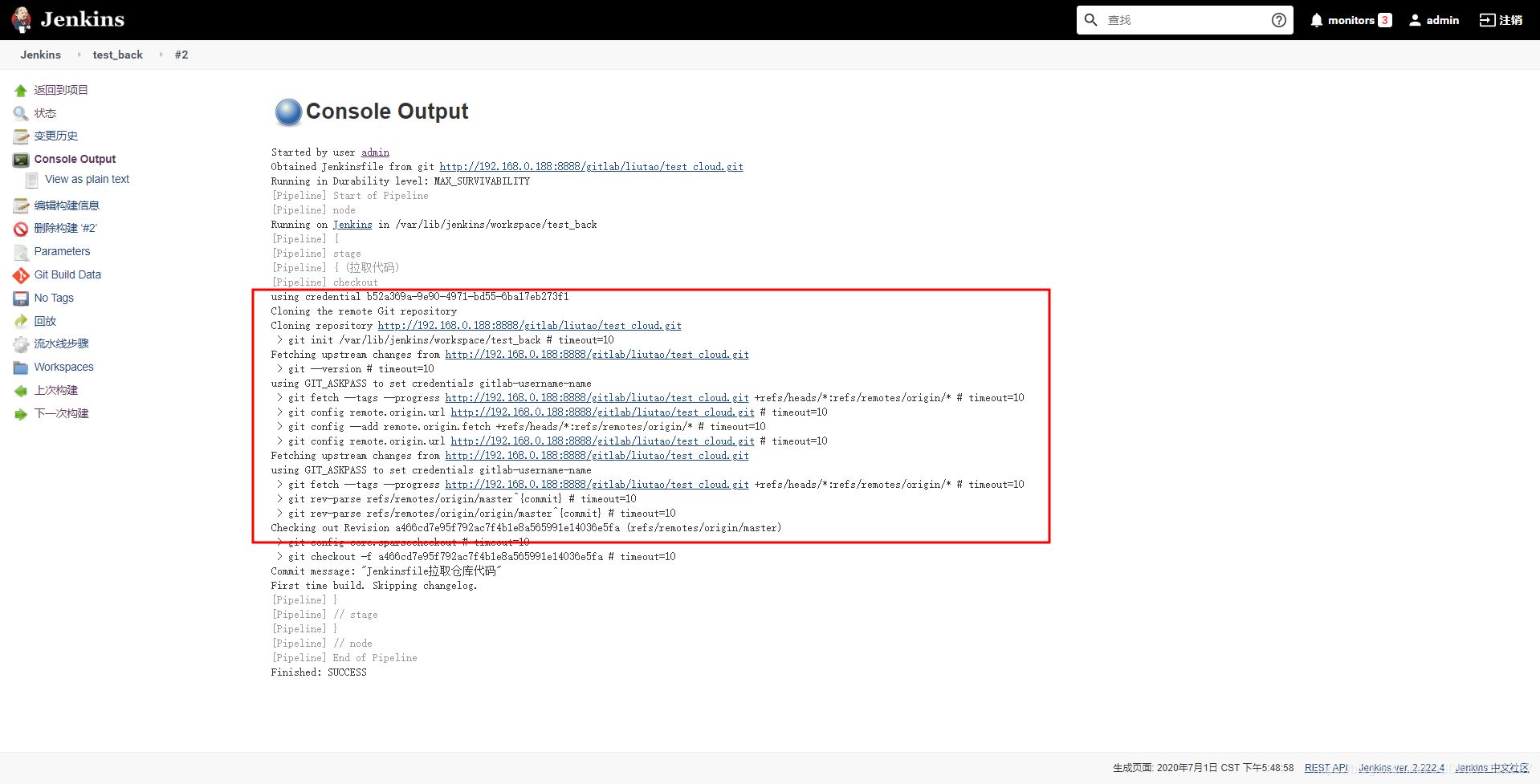Open the Parameters page
The image size is (1540, 784).
62,251
